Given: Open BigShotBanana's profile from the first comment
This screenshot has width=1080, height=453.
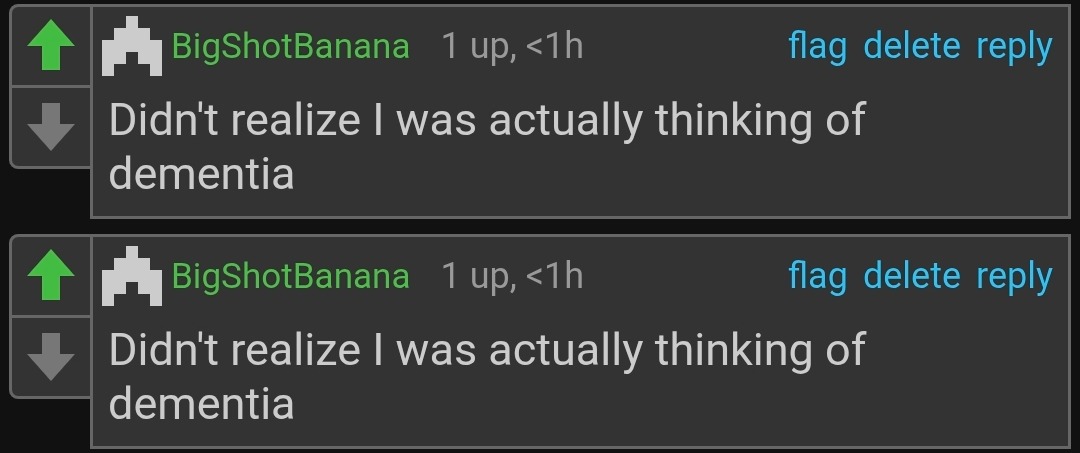Looking at the screenshot, I should pyautogui.click(x=291, y=47).
